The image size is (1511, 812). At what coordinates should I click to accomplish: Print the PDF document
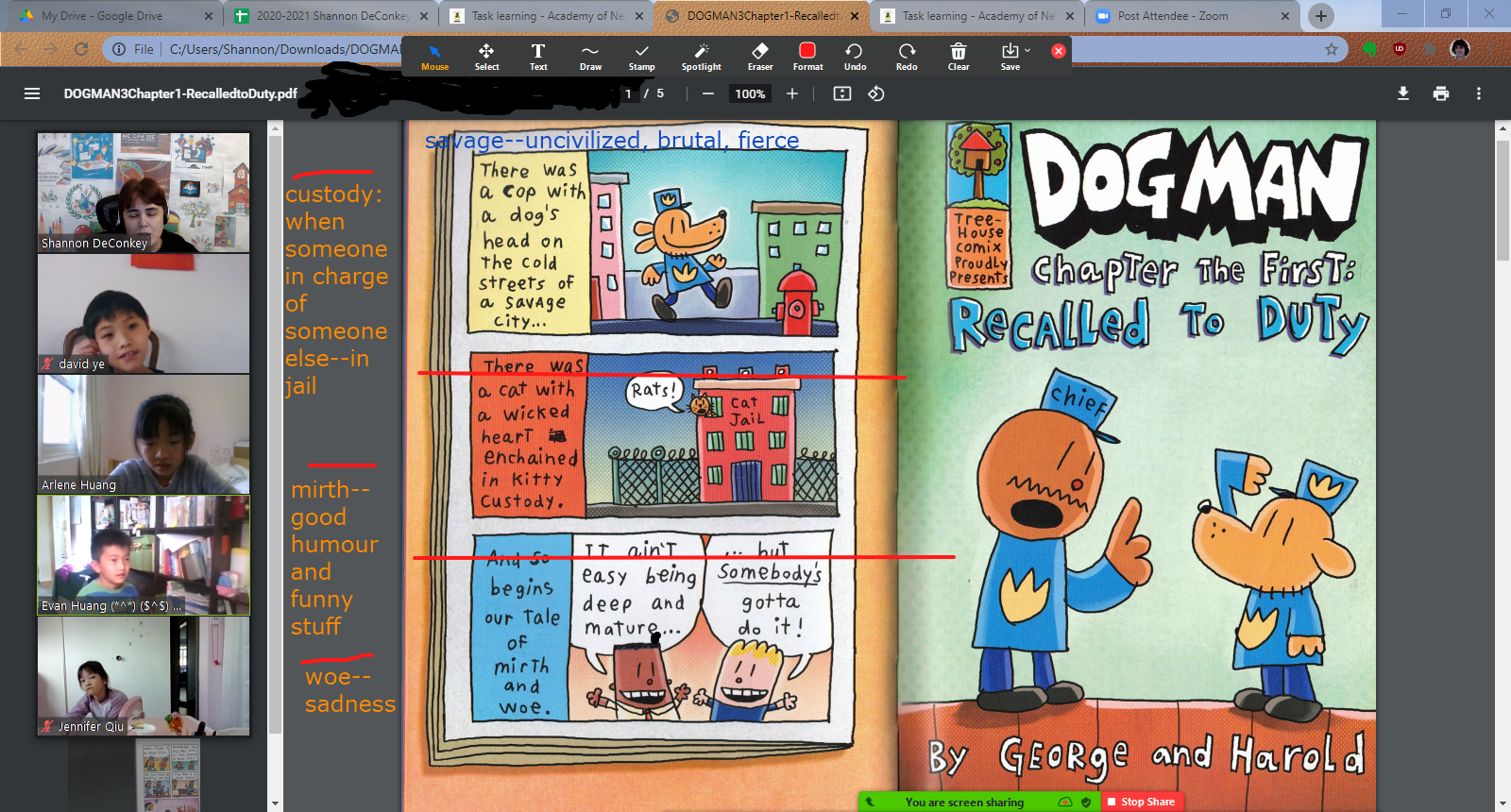(x=1441, y=93)
